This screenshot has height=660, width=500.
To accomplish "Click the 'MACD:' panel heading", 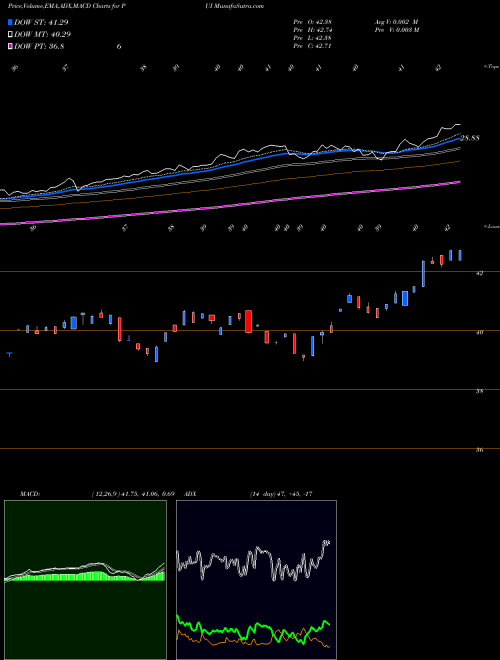I will (x=30, y=494).
